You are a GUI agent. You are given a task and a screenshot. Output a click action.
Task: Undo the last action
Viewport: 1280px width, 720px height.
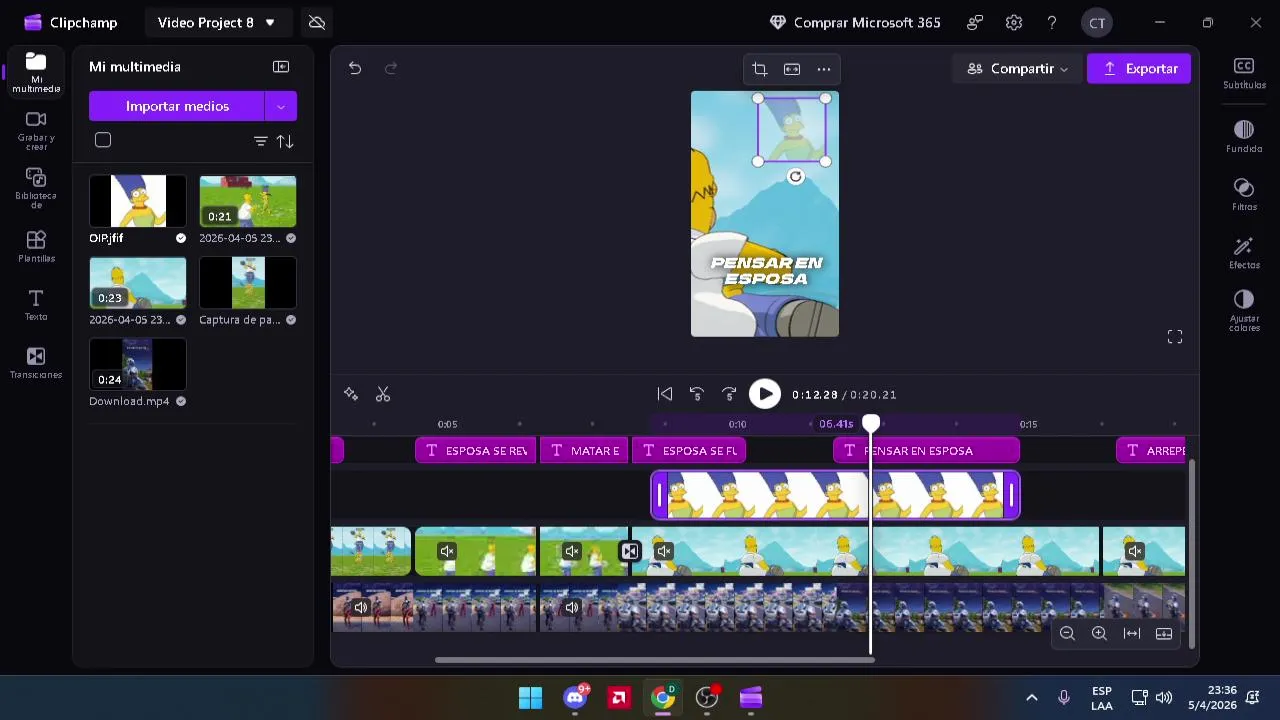pos(355,68)
